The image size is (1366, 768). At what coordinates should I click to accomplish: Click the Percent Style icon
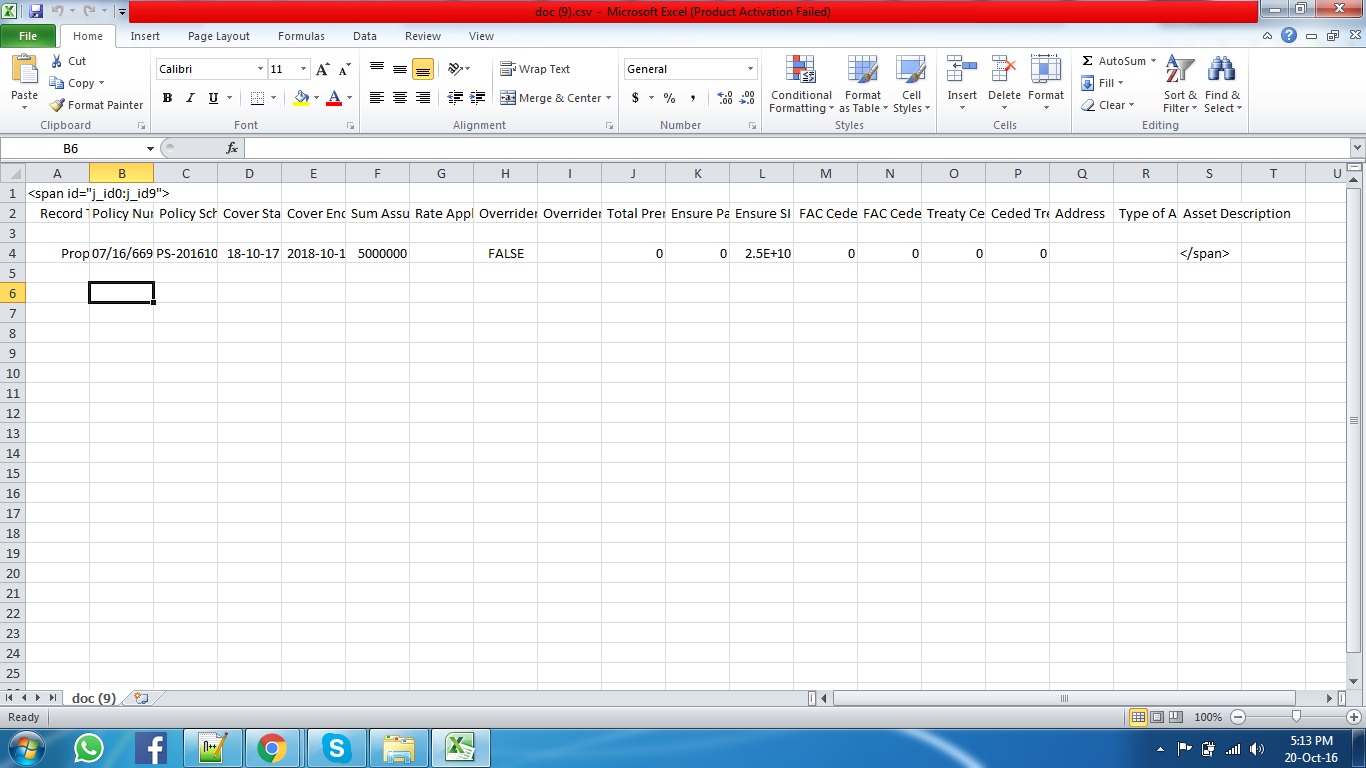pyautogui.click(x=669, y=98)
